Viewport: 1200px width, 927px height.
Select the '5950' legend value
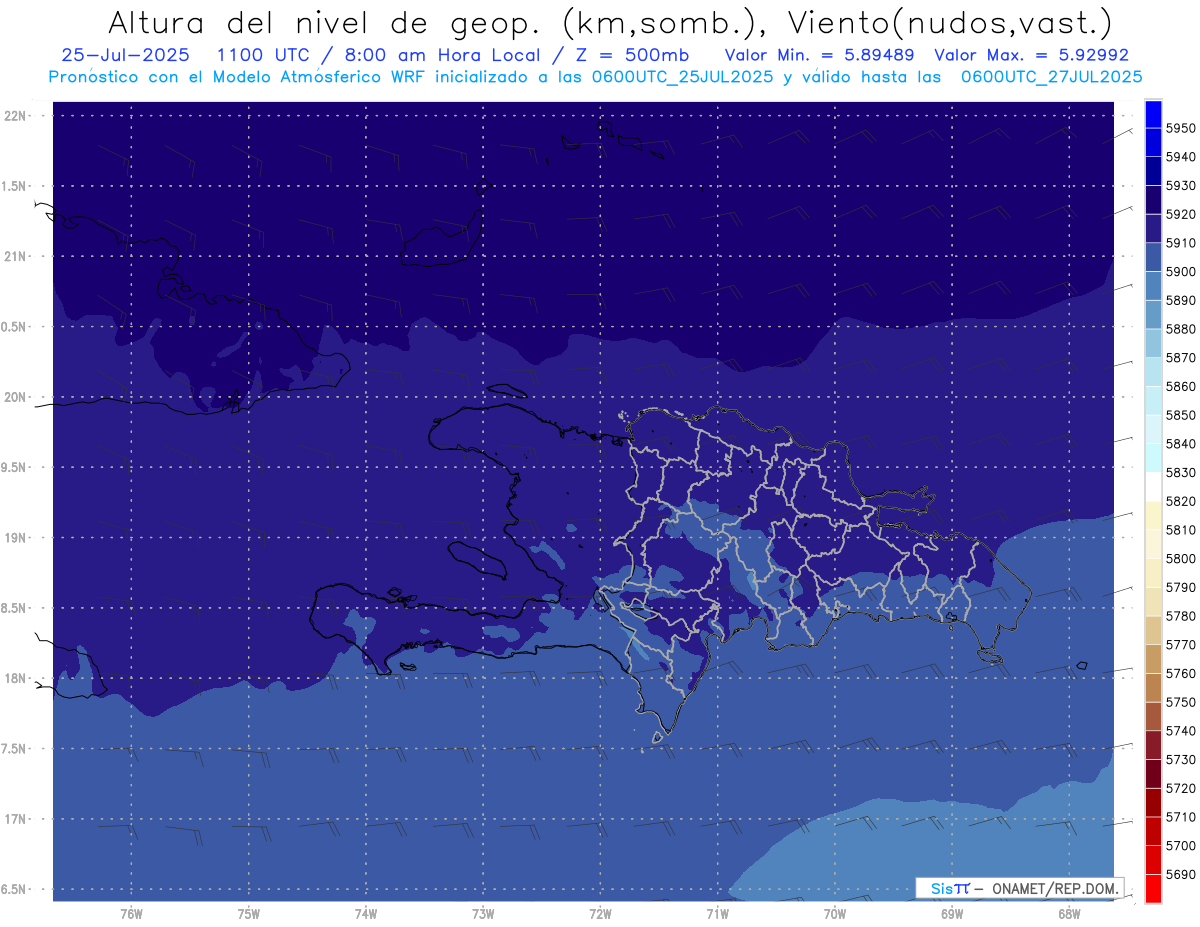pyautogui.click(x=1181, y=128)
